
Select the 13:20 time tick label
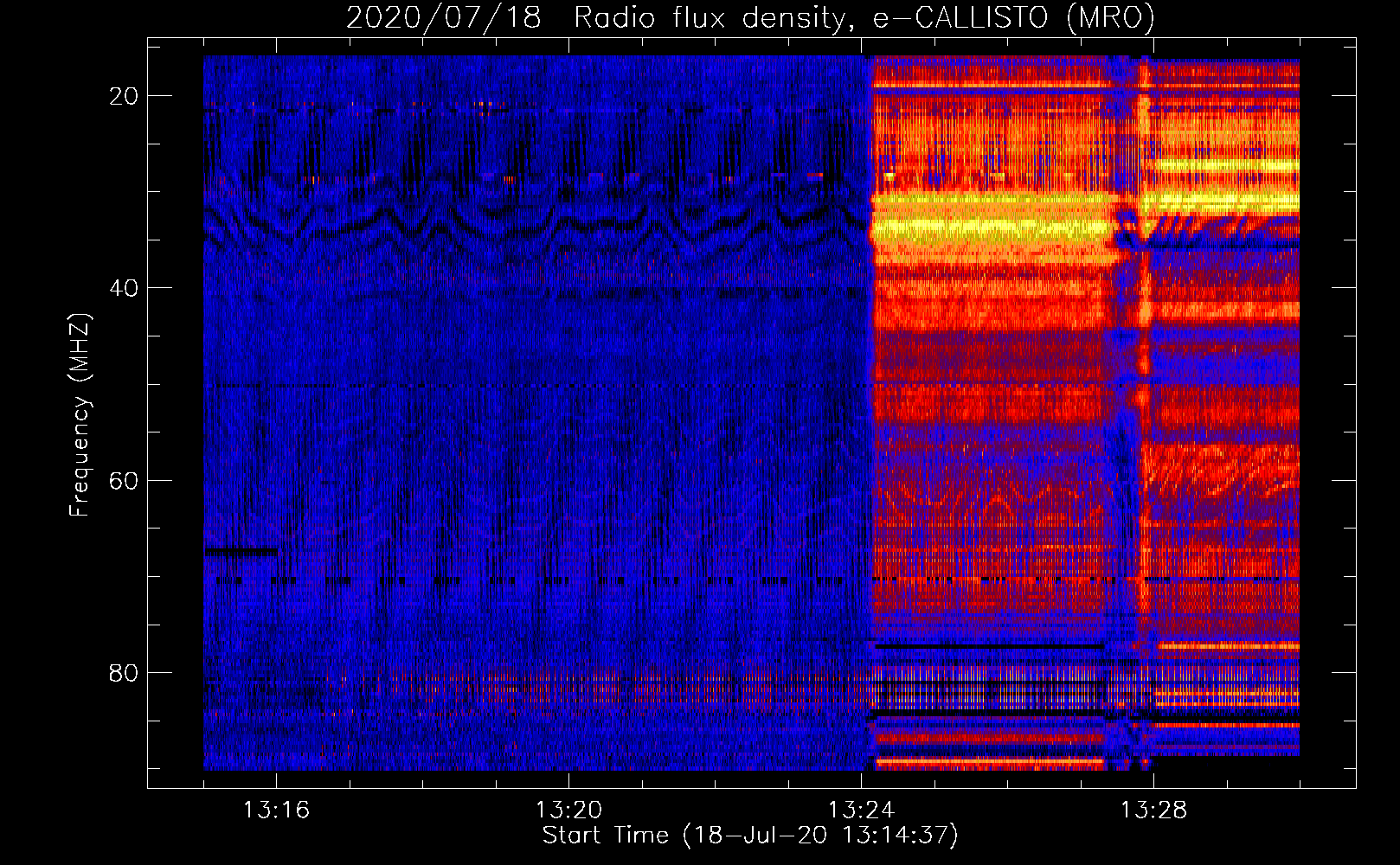click(x=568, y=810)
